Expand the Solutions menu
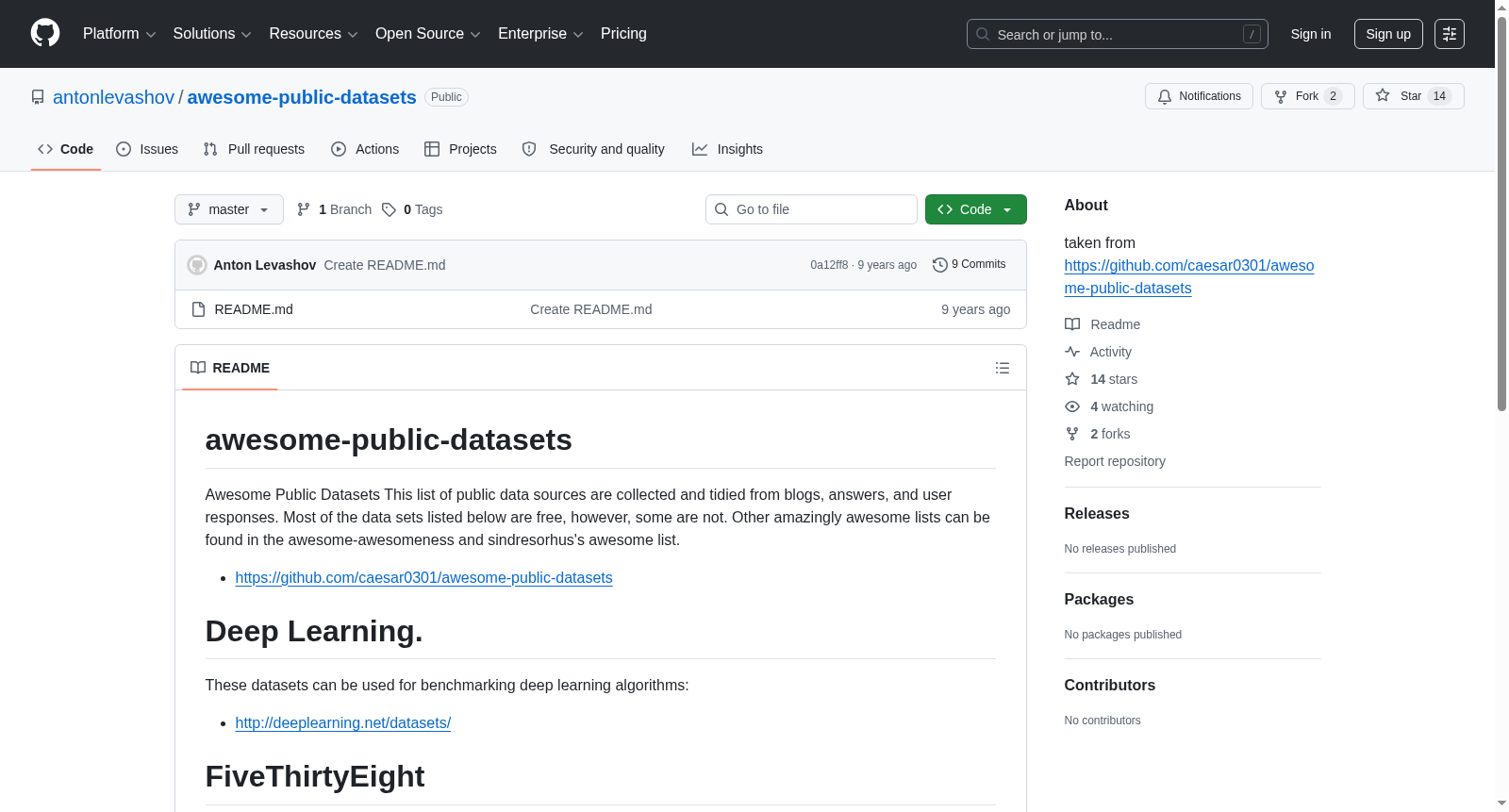Image resolution: width=1509 pixels, height=812 pixels. click(212, 34)
